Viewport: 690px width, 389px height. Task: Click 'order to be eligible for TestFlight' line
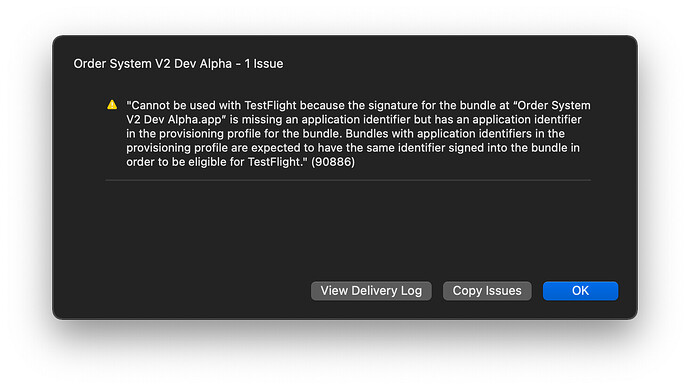(216, 162)
